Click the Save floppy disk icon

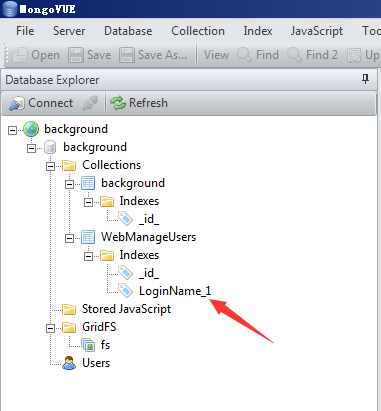pos(76,55)
